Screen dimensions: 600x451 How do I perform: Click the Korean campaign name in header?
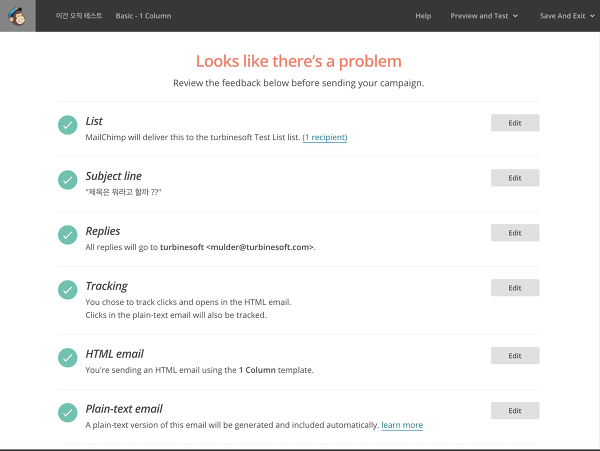(x=79, y=16)
